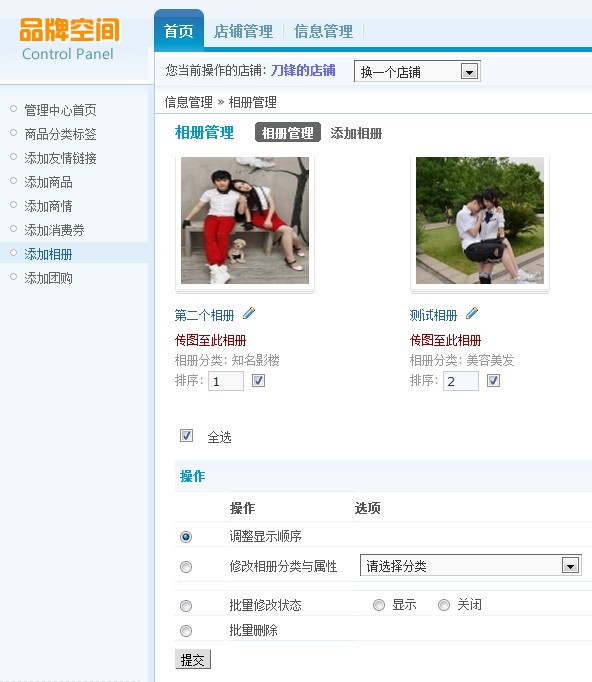
Task: Click the pencil edit icon beside 测试相册
Action: pos(472,313)
